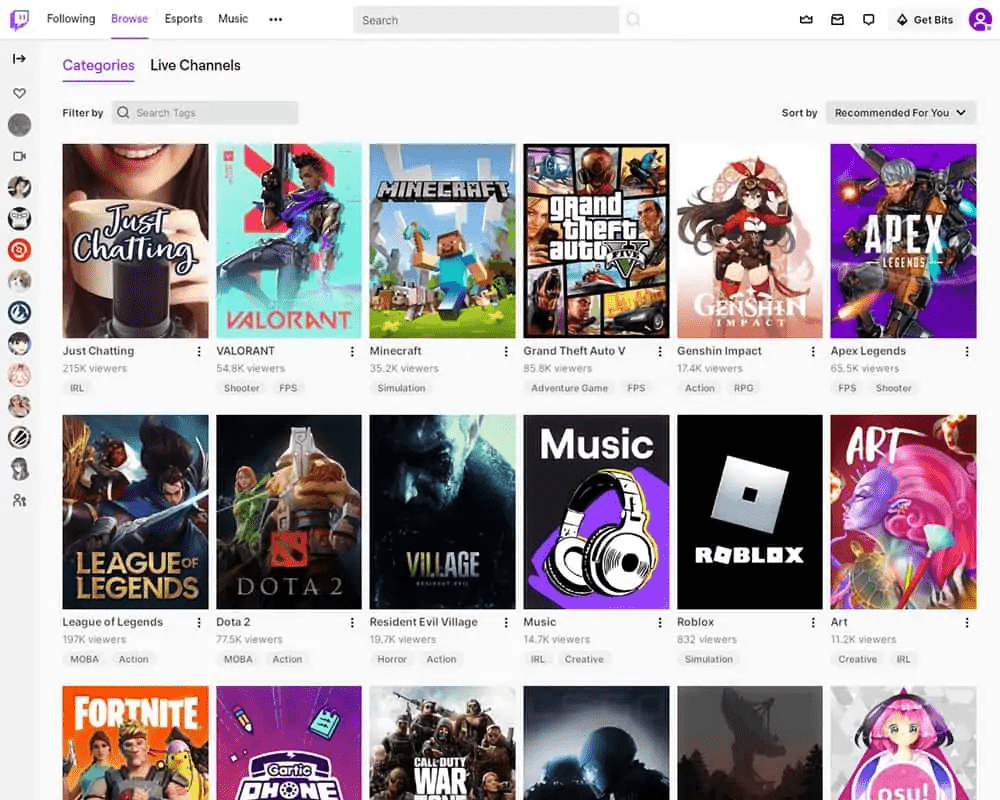Click the search magnifier in the top search bar
Viewport: 1000px width, 800px height.
(x=634, y=19)
